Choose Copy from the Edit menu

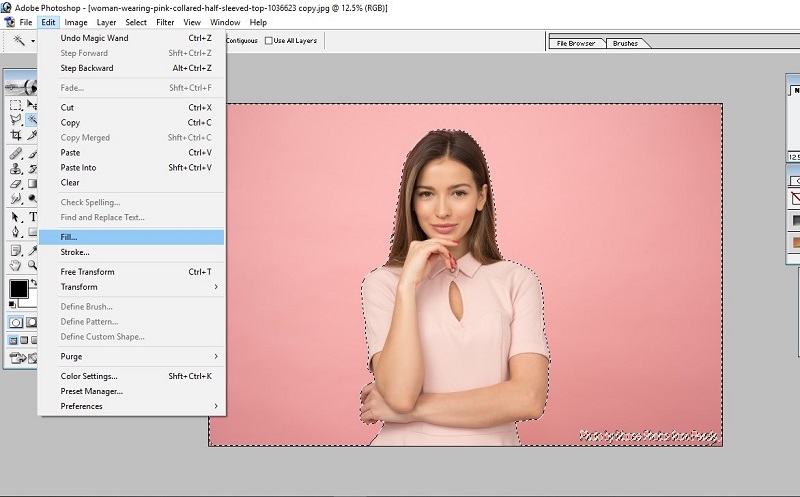(x=131, y=122)
